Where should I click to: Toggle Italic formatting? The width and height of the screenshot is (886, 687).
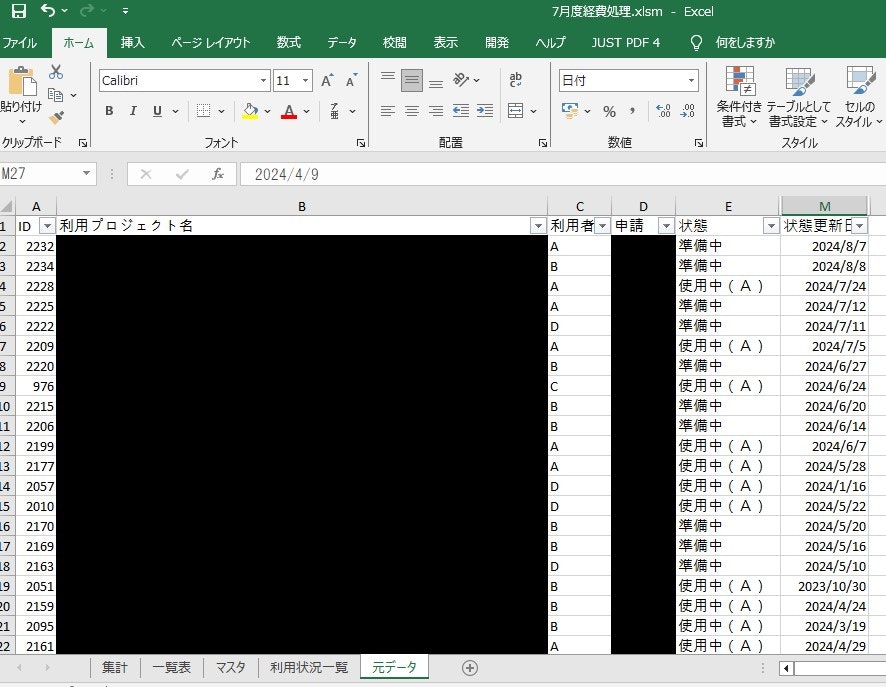tap(133, 111)
